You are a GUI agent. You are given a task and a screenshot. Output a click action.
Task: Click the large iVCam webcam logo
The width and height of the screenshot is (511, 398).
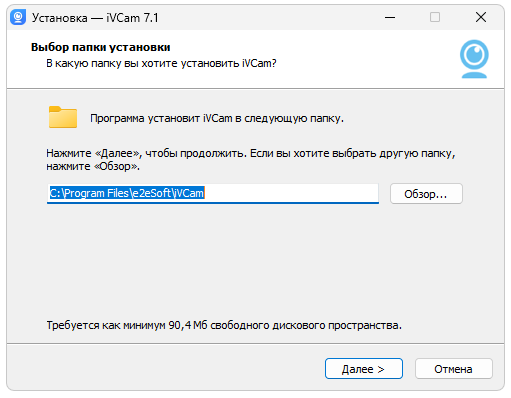[474, 59]
